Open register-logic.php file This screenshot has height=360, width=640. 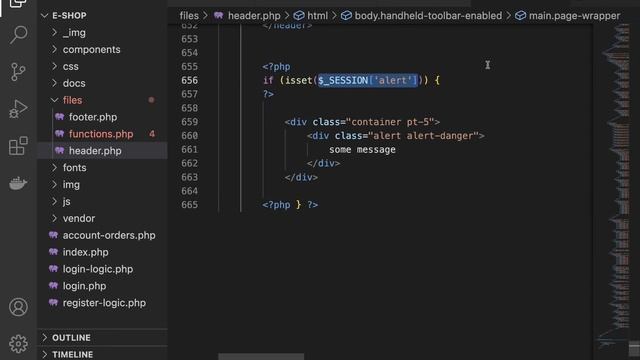click(x=104, y=303)
